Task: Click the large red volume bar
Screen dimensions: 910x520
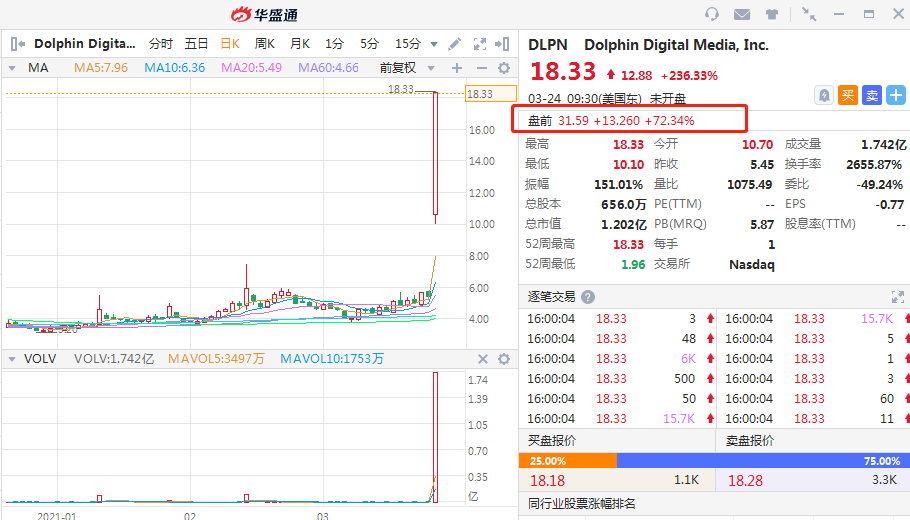Action: point(435,437)
